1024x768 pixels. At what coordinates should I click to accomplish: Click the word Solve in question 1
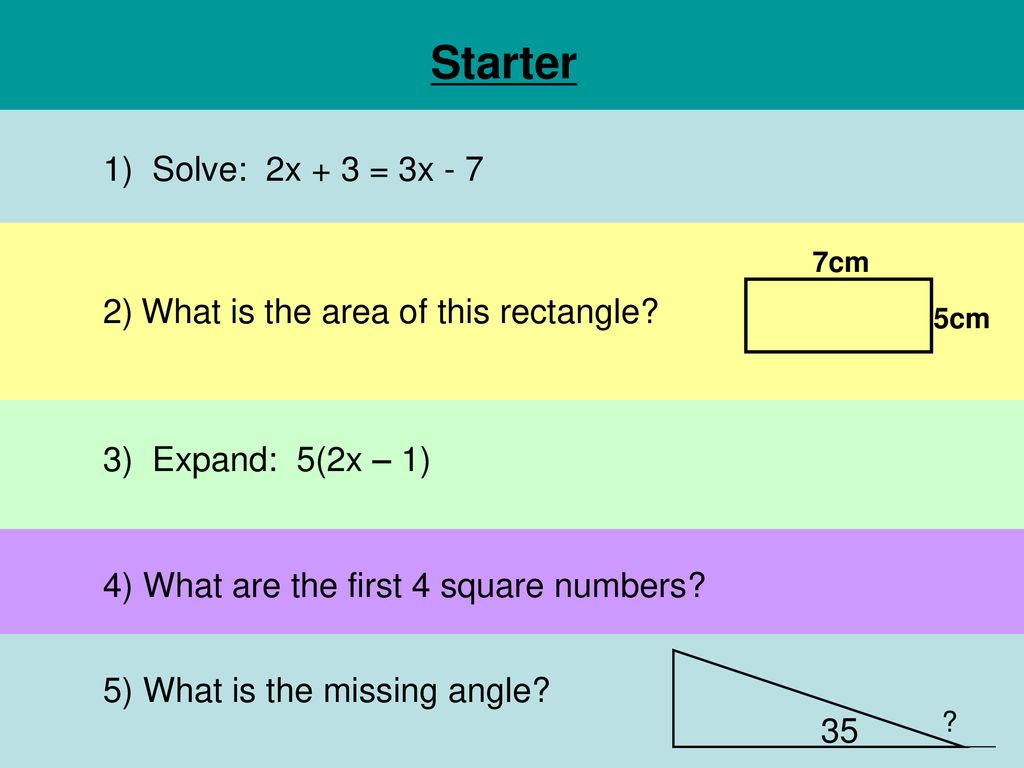199,170
